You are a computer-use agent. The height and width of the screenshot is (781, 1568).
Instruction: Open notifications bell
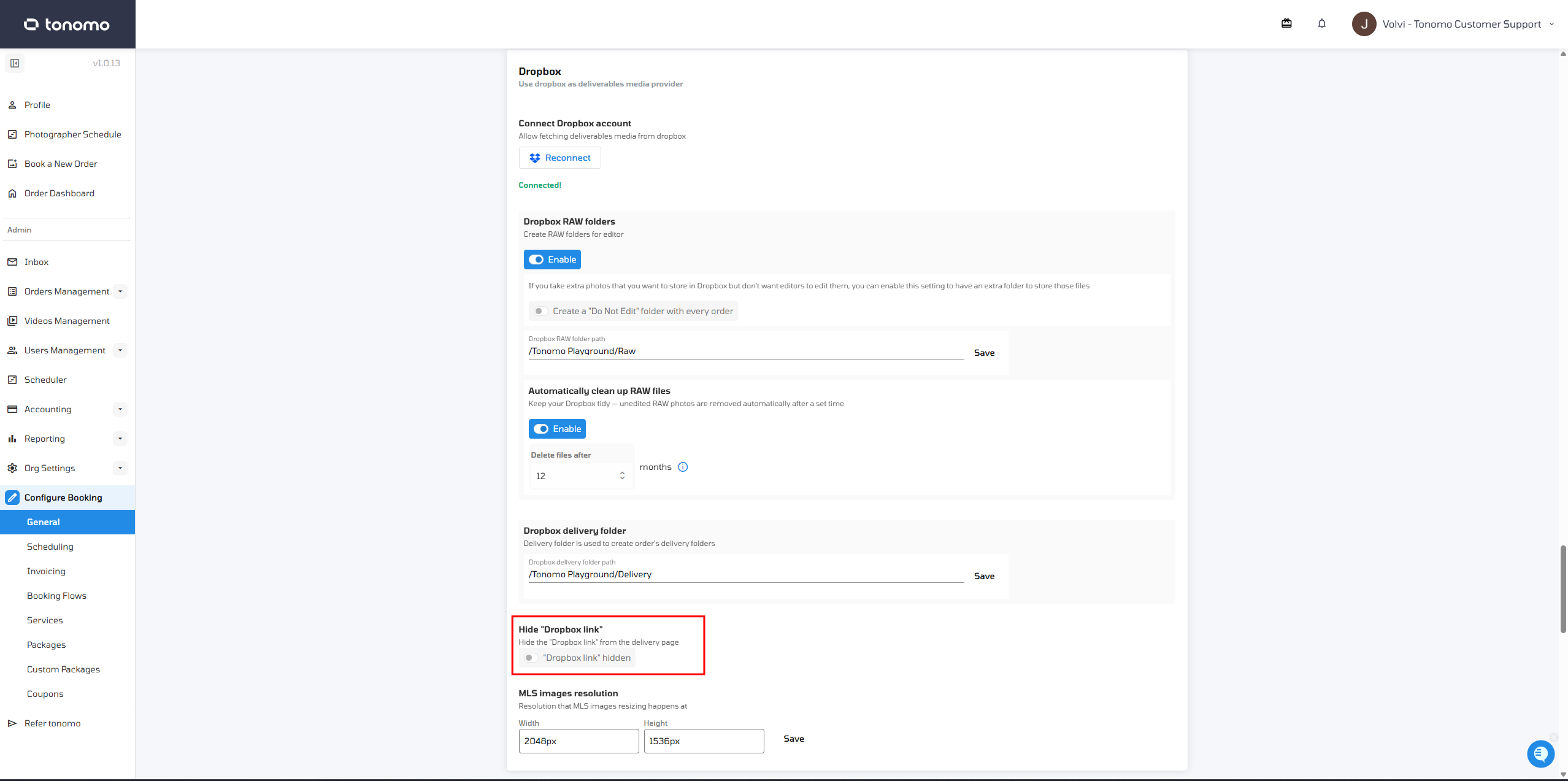tap(1322, 23)
